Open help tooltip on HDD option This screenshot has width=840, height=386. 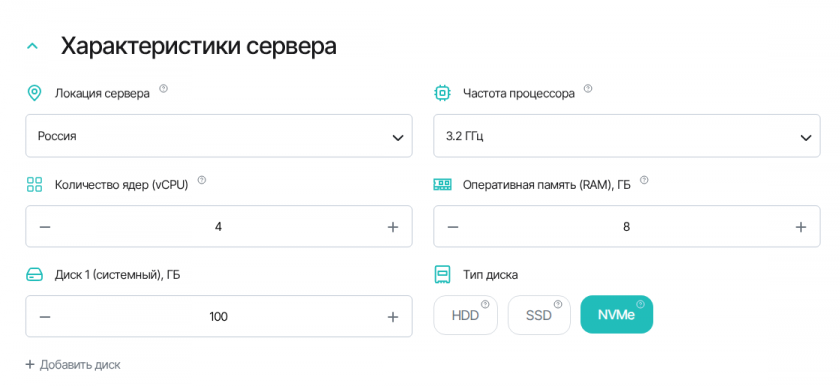point(485,304)
